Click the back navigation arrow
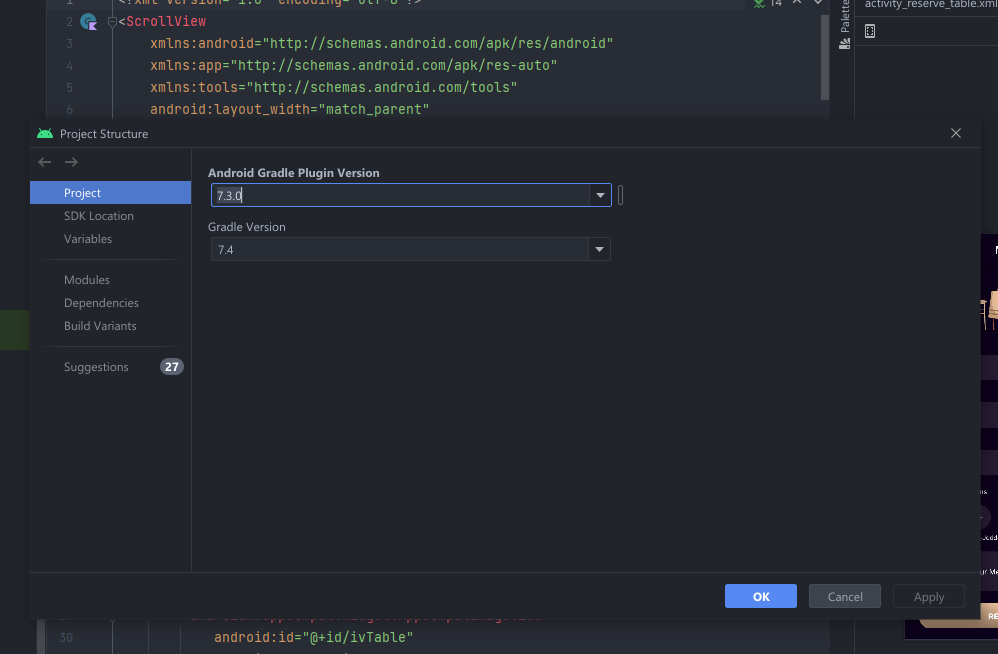 pos(44,162)
